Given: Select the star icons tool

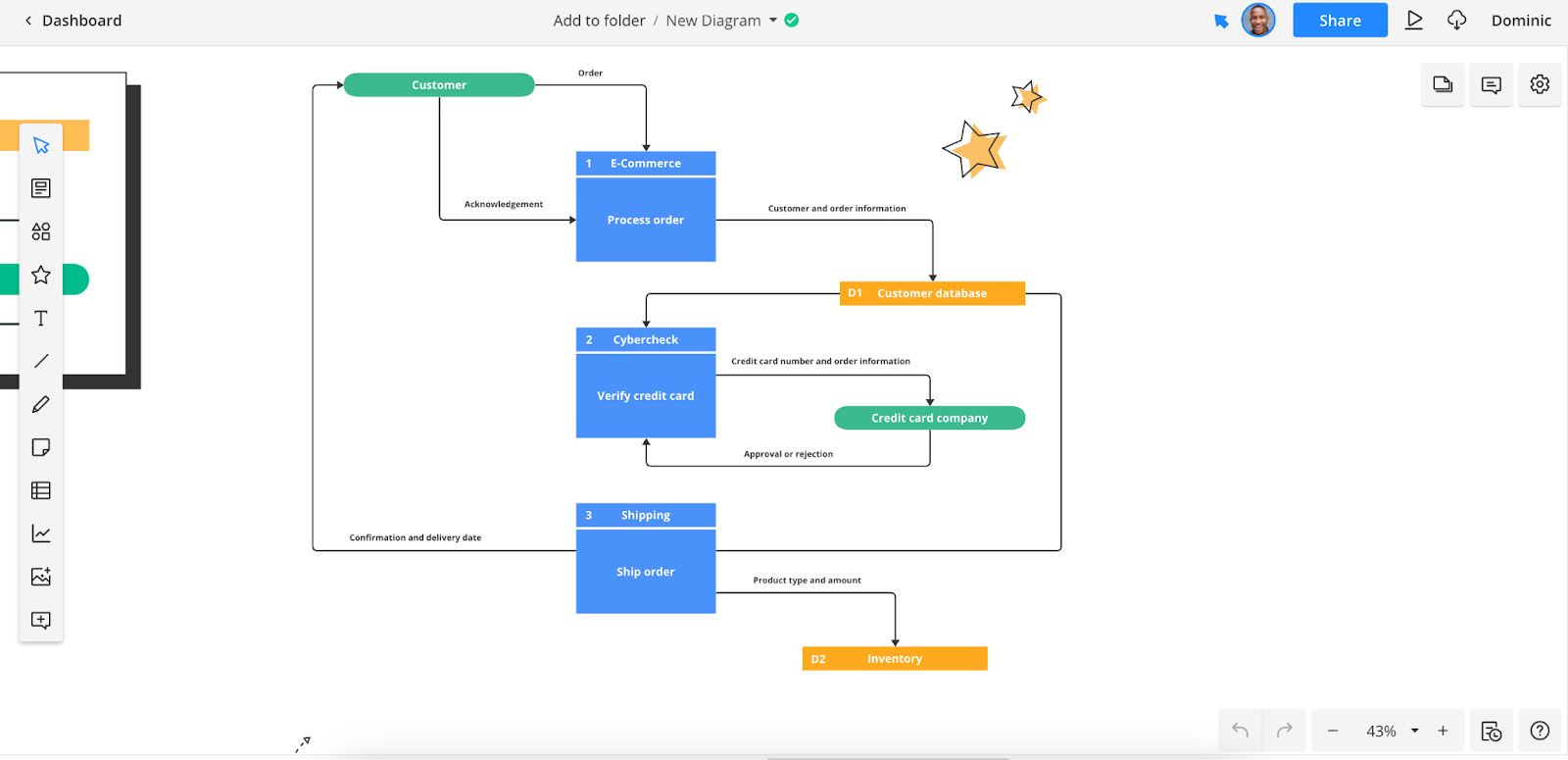Looking at the screenshot, I should (41, 275).
